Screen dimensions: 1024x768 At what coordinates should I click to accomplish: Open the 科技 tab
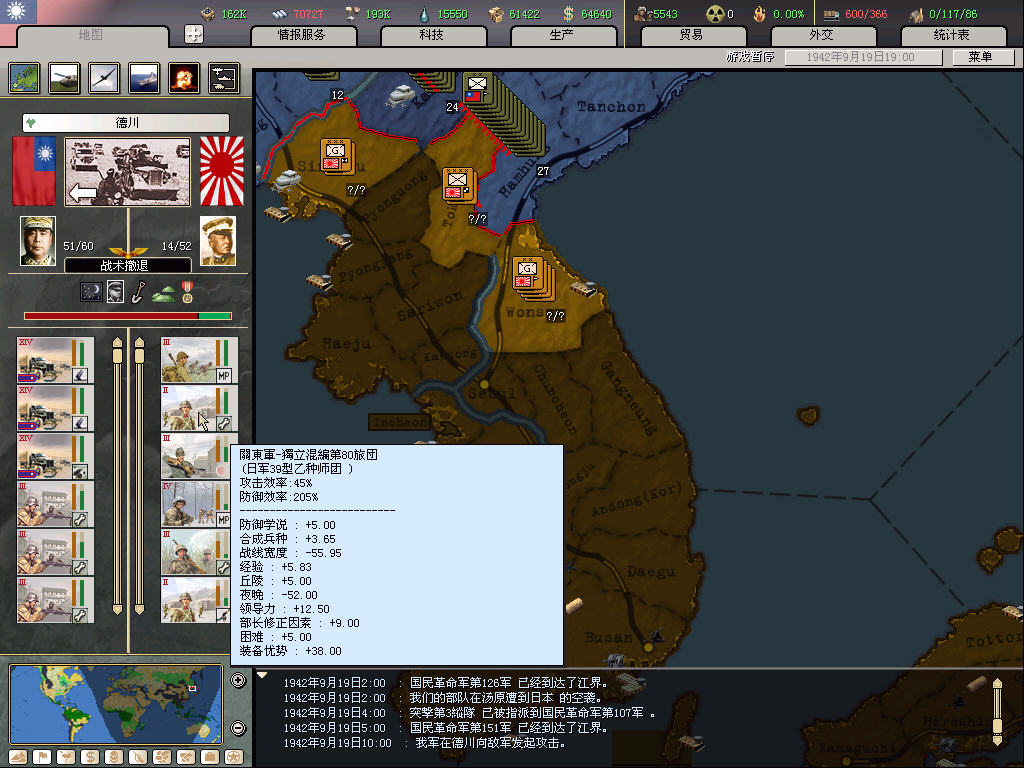(432, 35)
